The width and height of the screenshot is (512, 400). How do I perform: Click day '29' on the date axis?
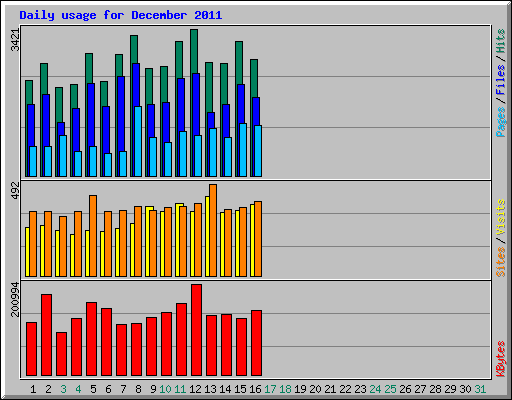[450, 389]
